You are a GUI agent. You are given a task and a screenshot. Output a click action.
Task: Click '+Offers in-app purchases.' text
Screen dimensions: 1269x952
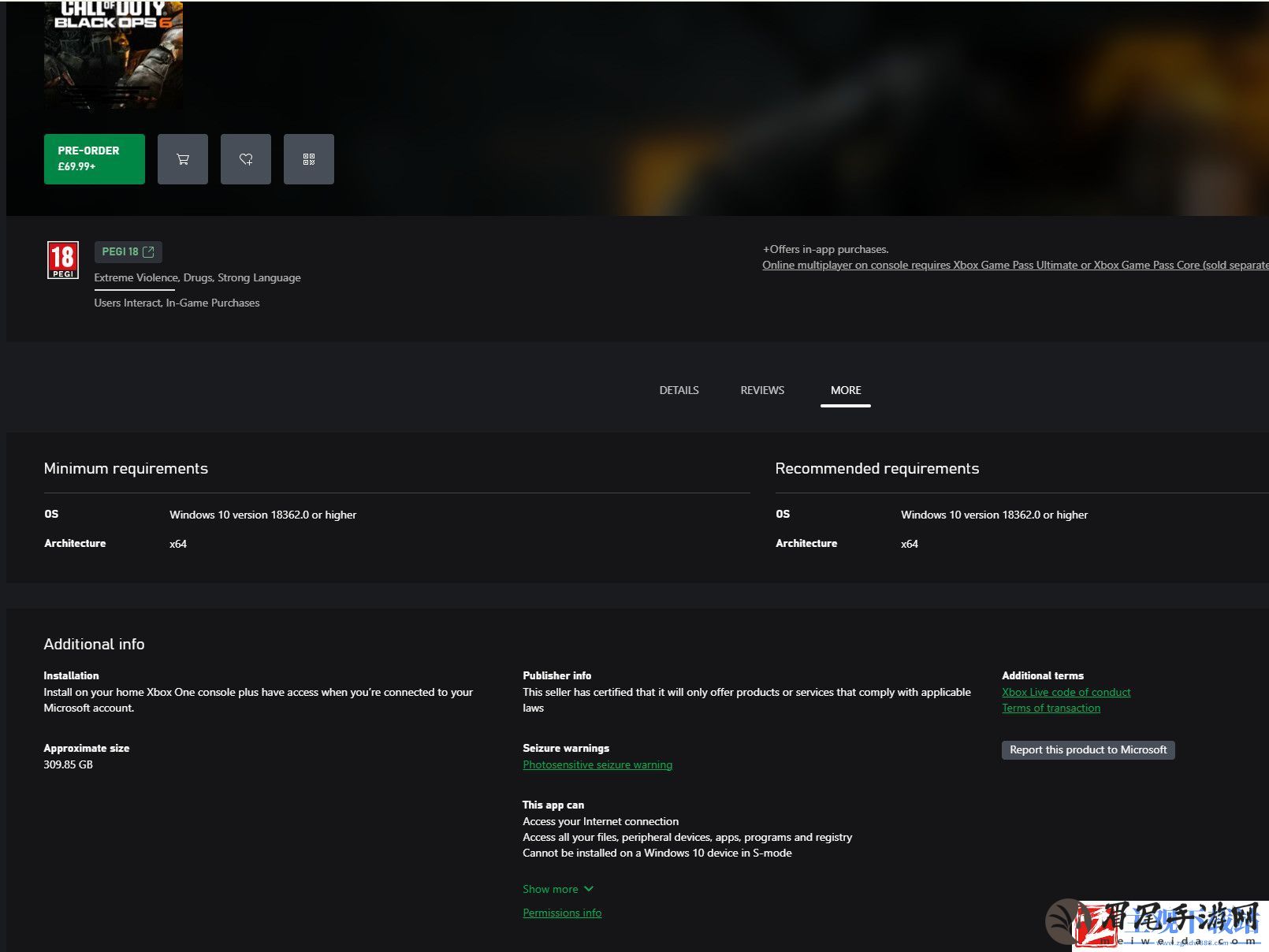click(825, 249)
